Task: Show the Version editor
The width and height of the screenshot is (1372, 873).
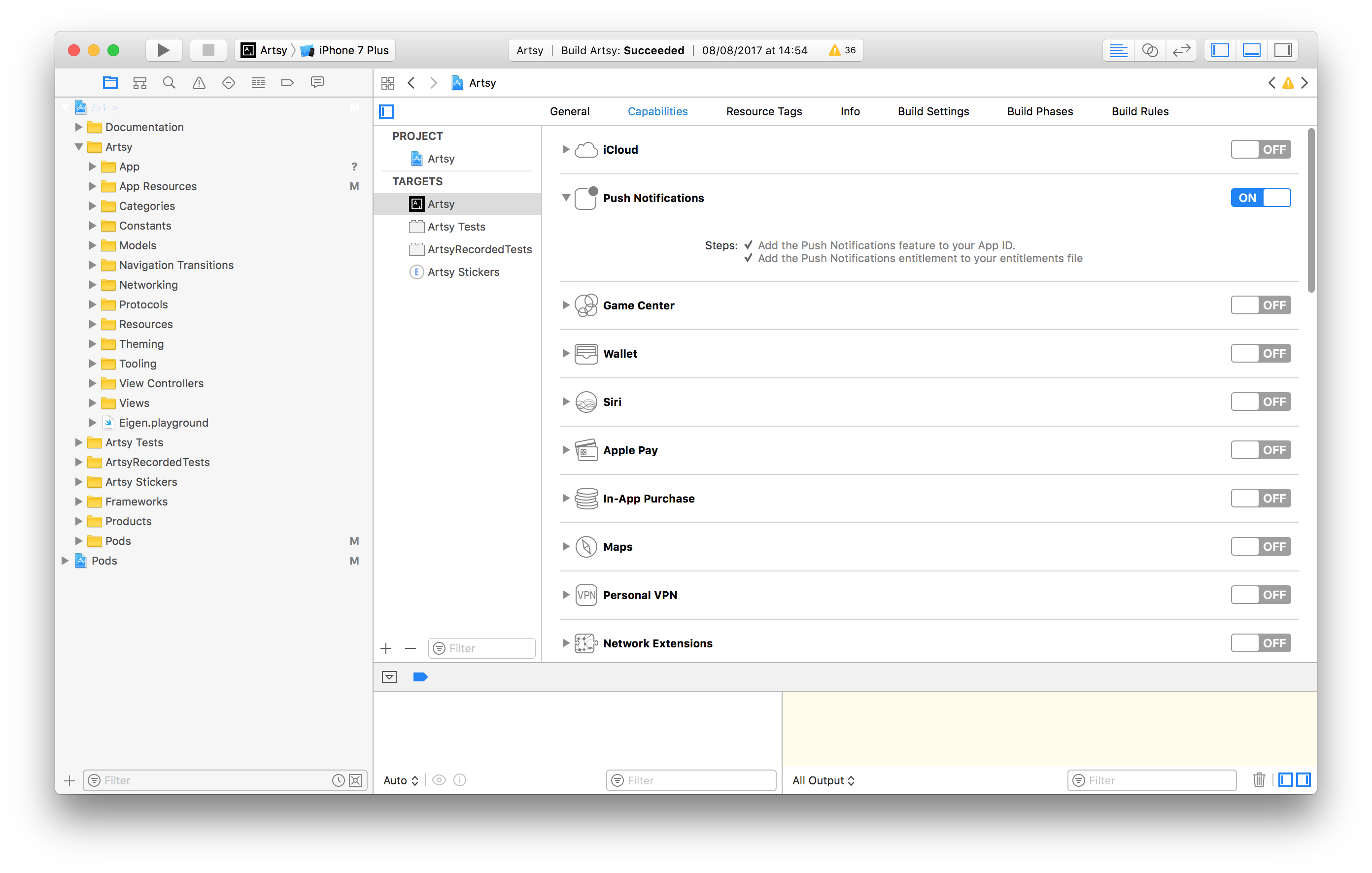Action: pos(1181,50)
